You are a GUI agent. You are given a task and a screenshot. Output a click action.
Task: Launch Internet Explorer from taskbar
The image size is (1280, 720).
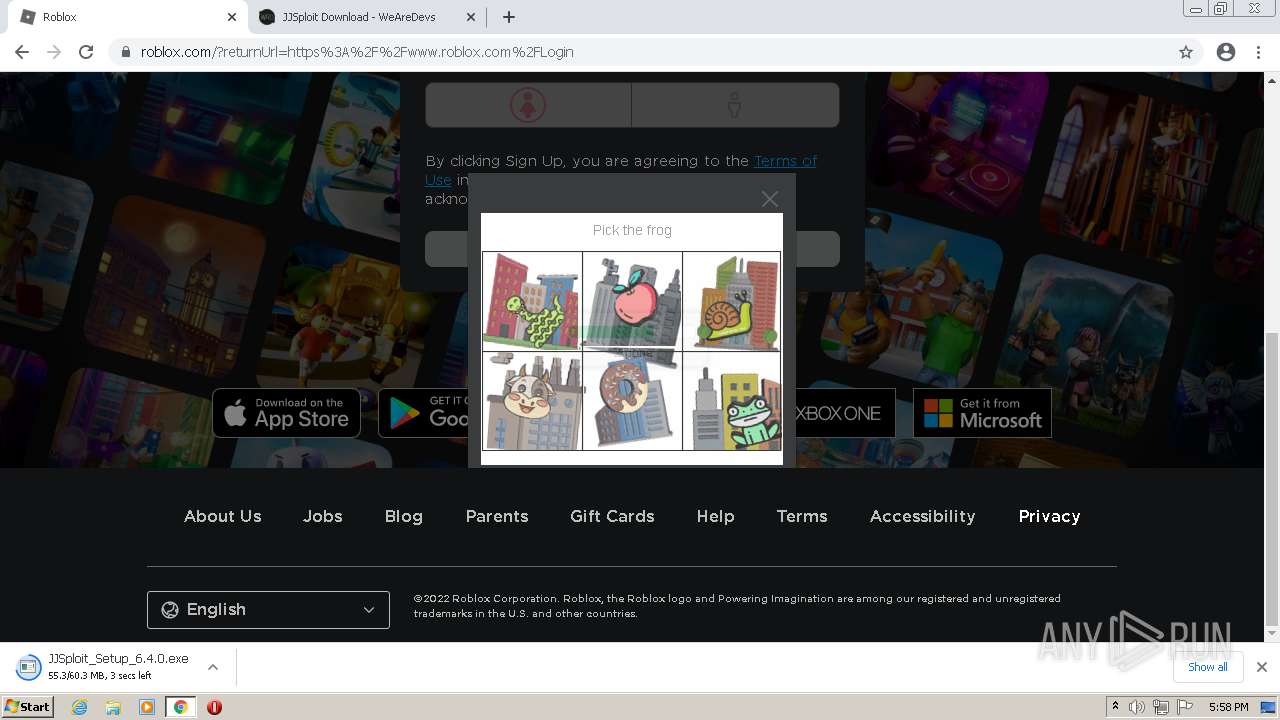pos(80,707)
